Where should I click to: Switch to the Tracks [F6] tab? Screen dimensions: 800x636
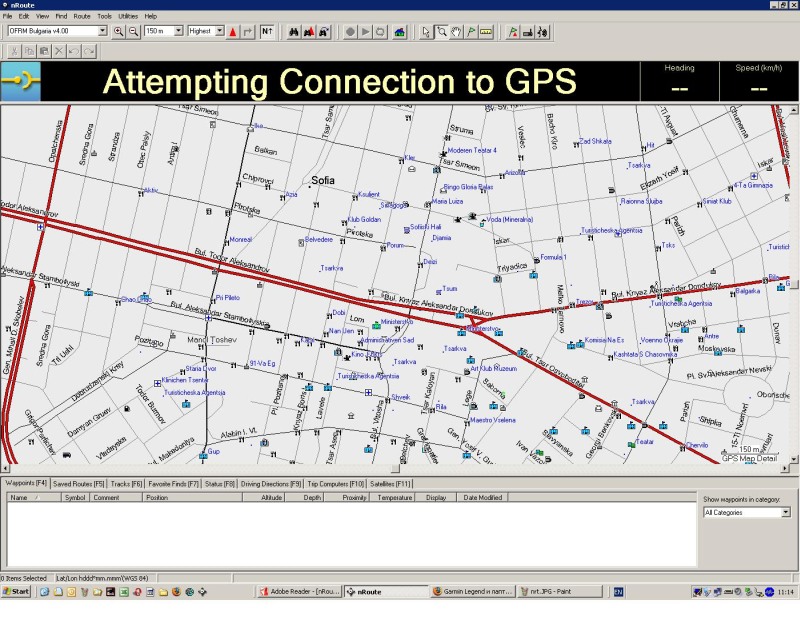(126, 484)
